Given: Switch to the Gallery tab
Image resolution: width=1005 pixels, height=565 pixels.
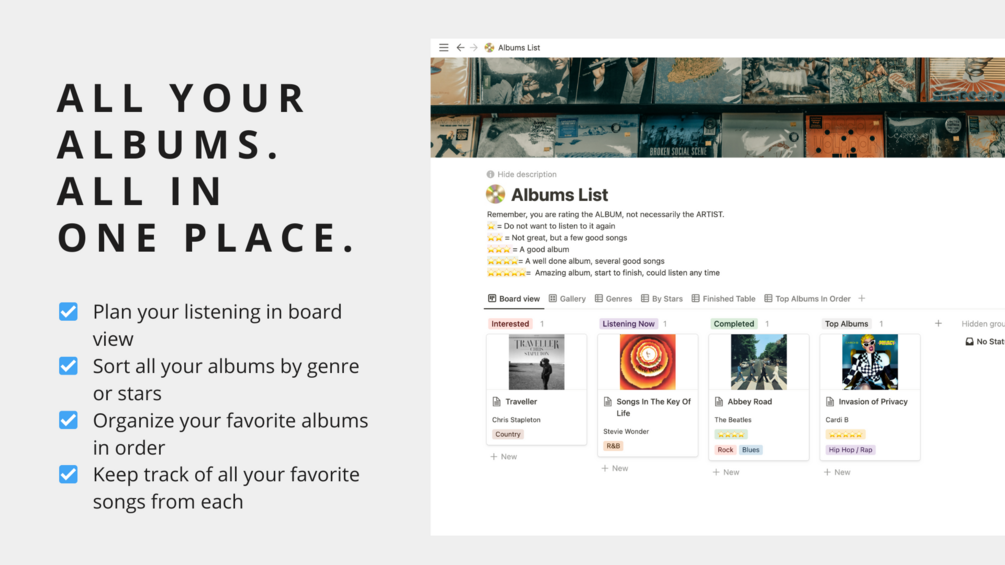Looking at the screenshot, I should coord(567,299).
